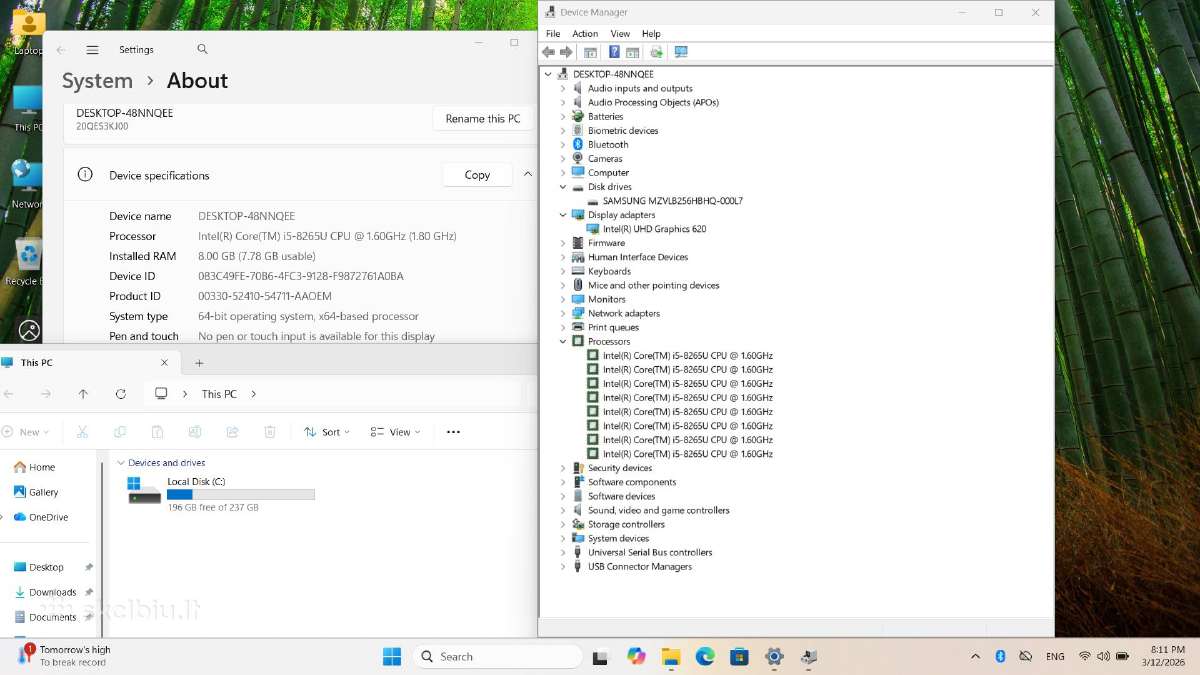This screenshot has height=675, width=1200.
Task: Collapse Disk drives category
Action: 563,187
